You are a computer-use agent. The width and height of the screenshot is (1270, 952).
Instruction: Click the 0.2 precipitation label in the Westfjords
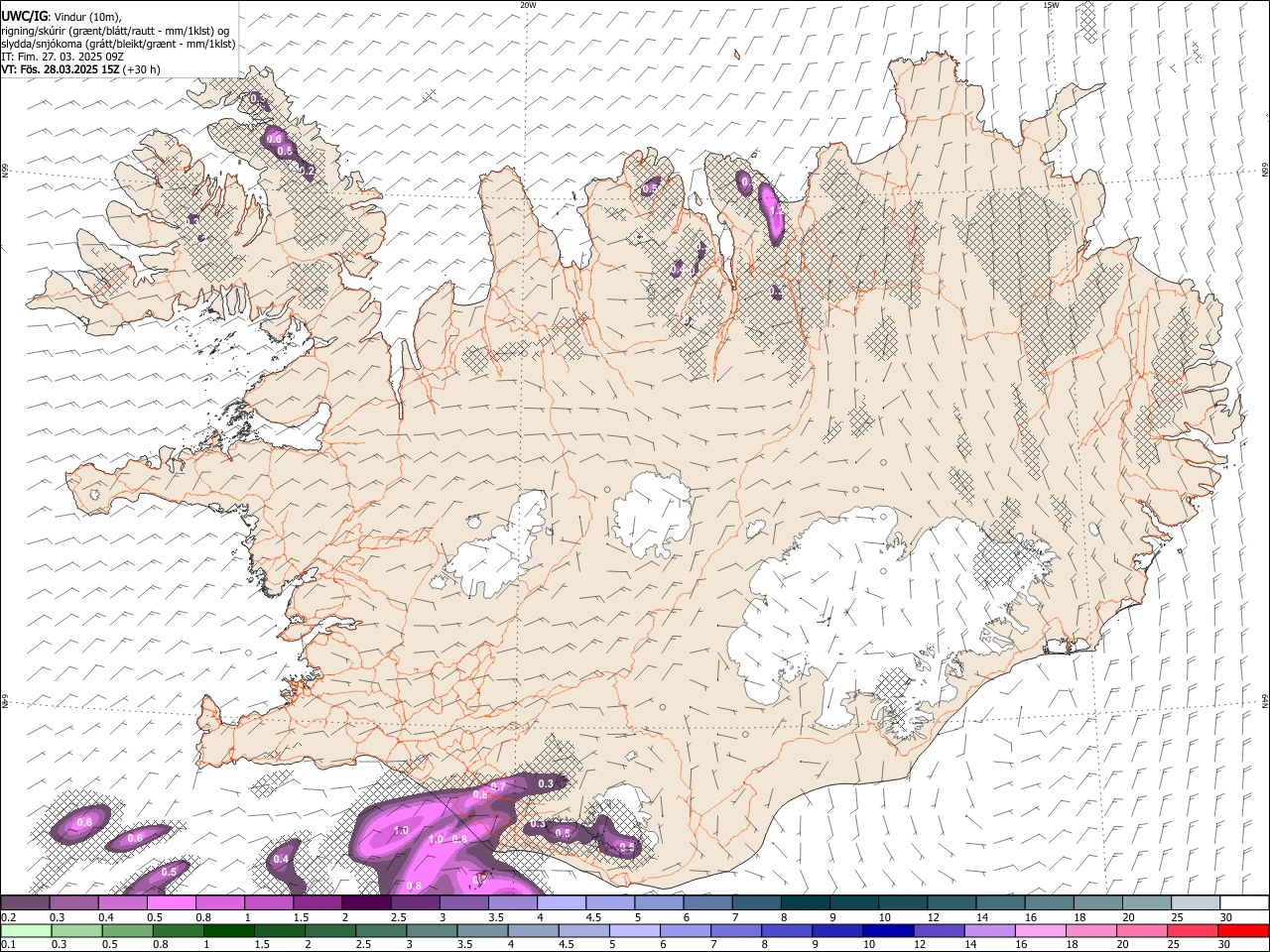click(x=307, y=171)
